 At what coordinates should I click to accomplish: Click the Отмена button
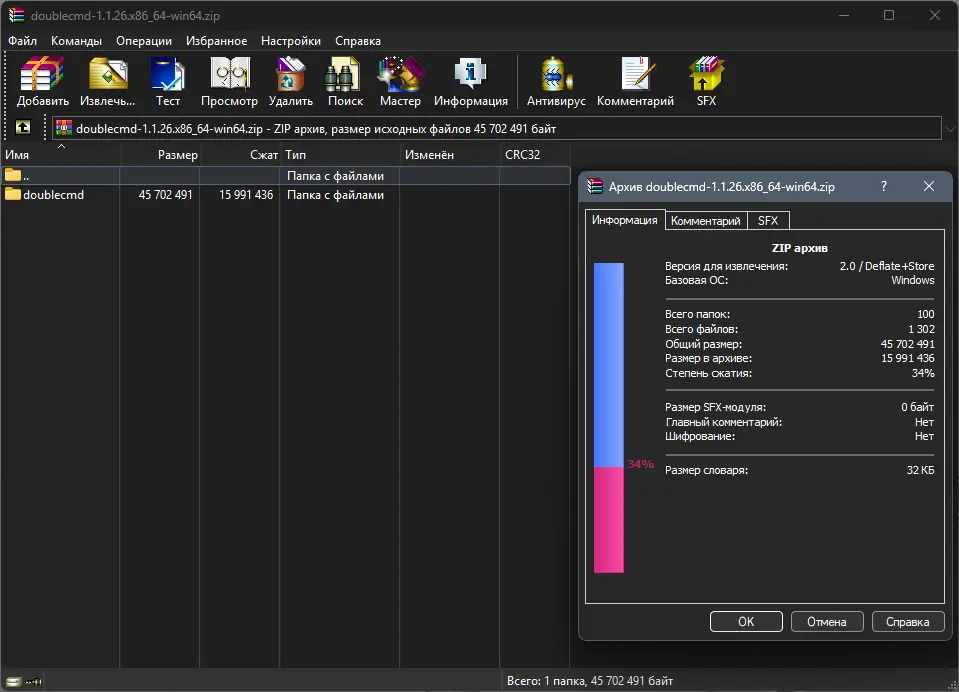(827, 622)
